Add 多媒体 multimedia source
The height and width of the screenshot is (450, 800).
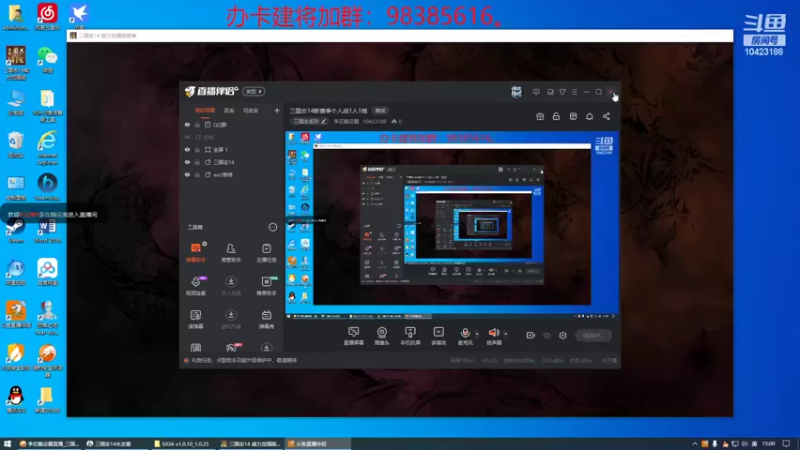[438, 336]
